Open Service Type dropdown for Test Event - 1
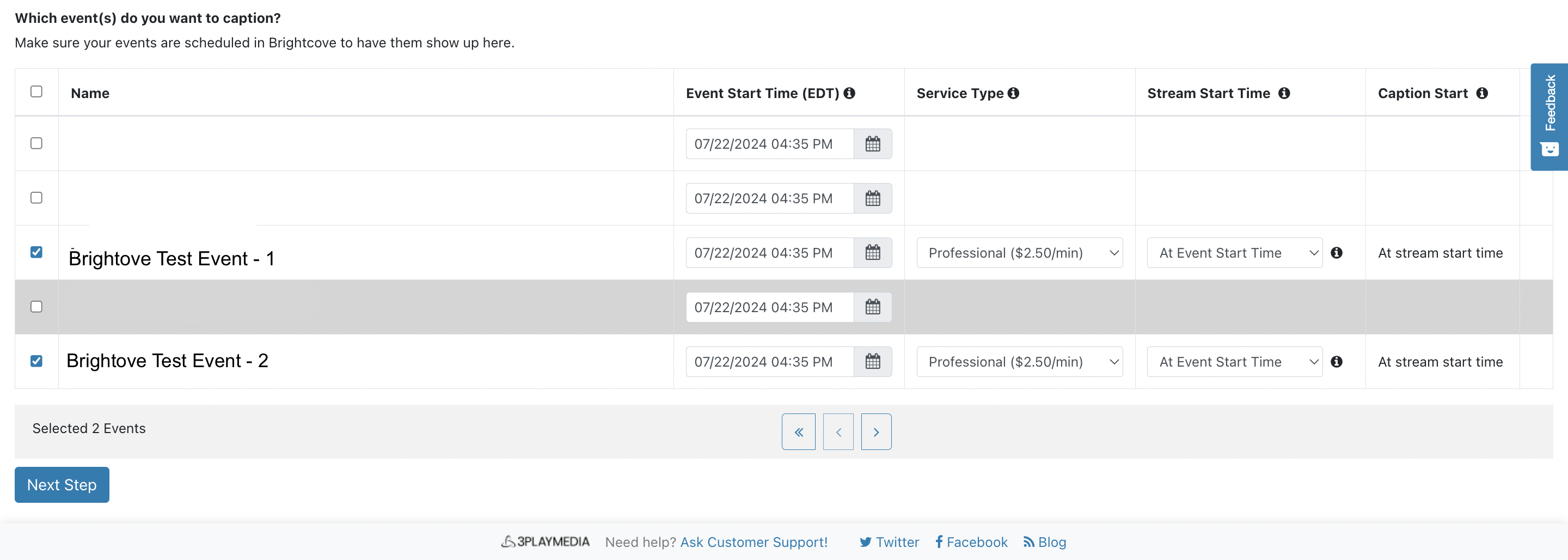The width and height of the screenshot is (1568, 560). pos(1019,253)
